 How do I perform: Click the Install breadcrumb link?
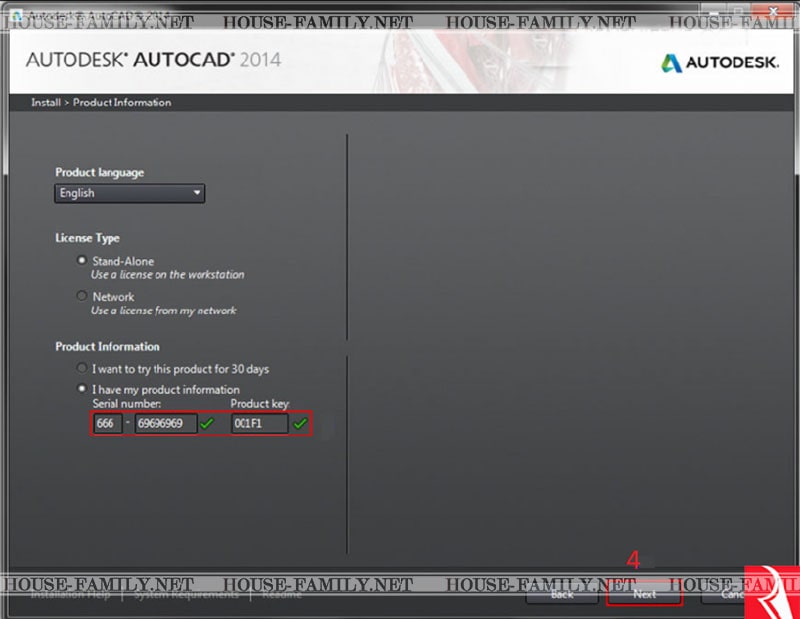(x=46, y=103)
